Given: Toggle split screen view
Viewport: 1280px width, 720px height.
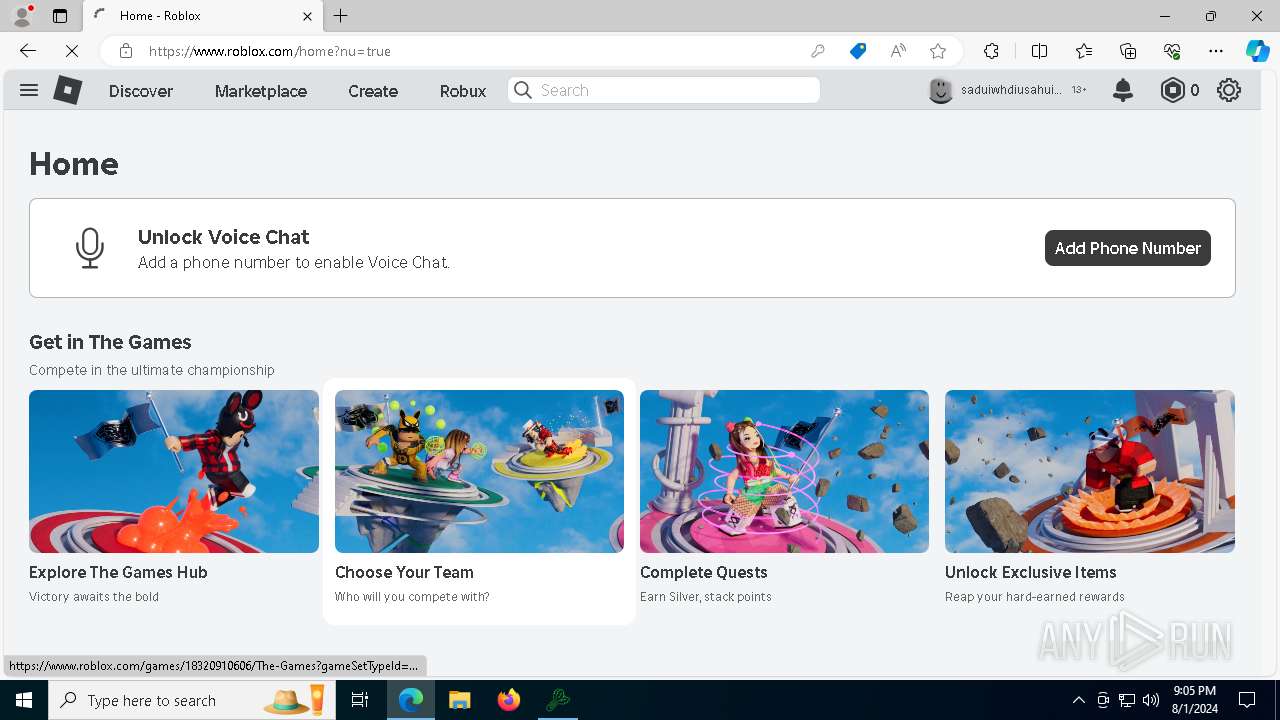Looking at the screenshot, I should (x=1039, y=51).
